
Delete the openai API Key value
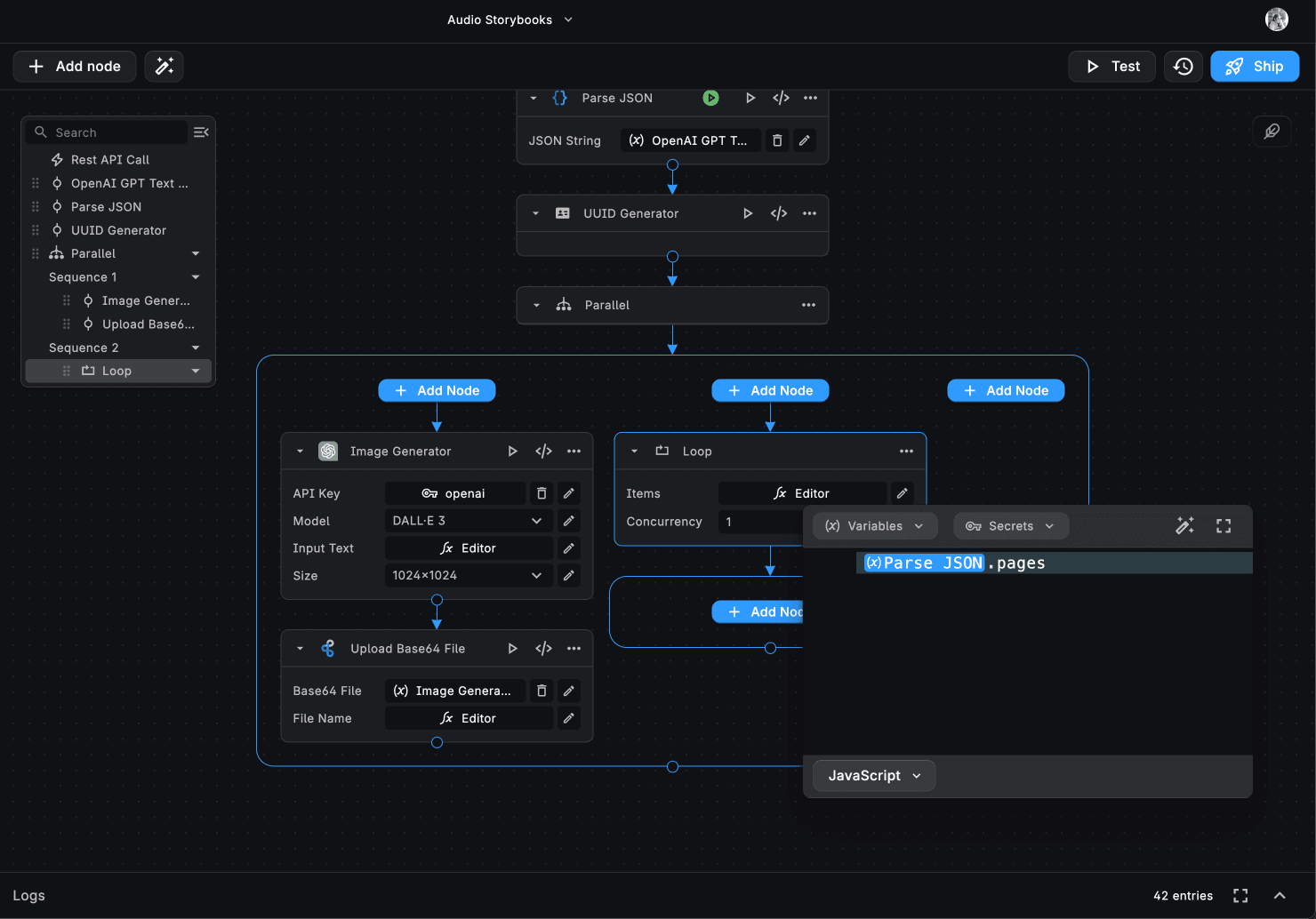click(x=542, y=493)
